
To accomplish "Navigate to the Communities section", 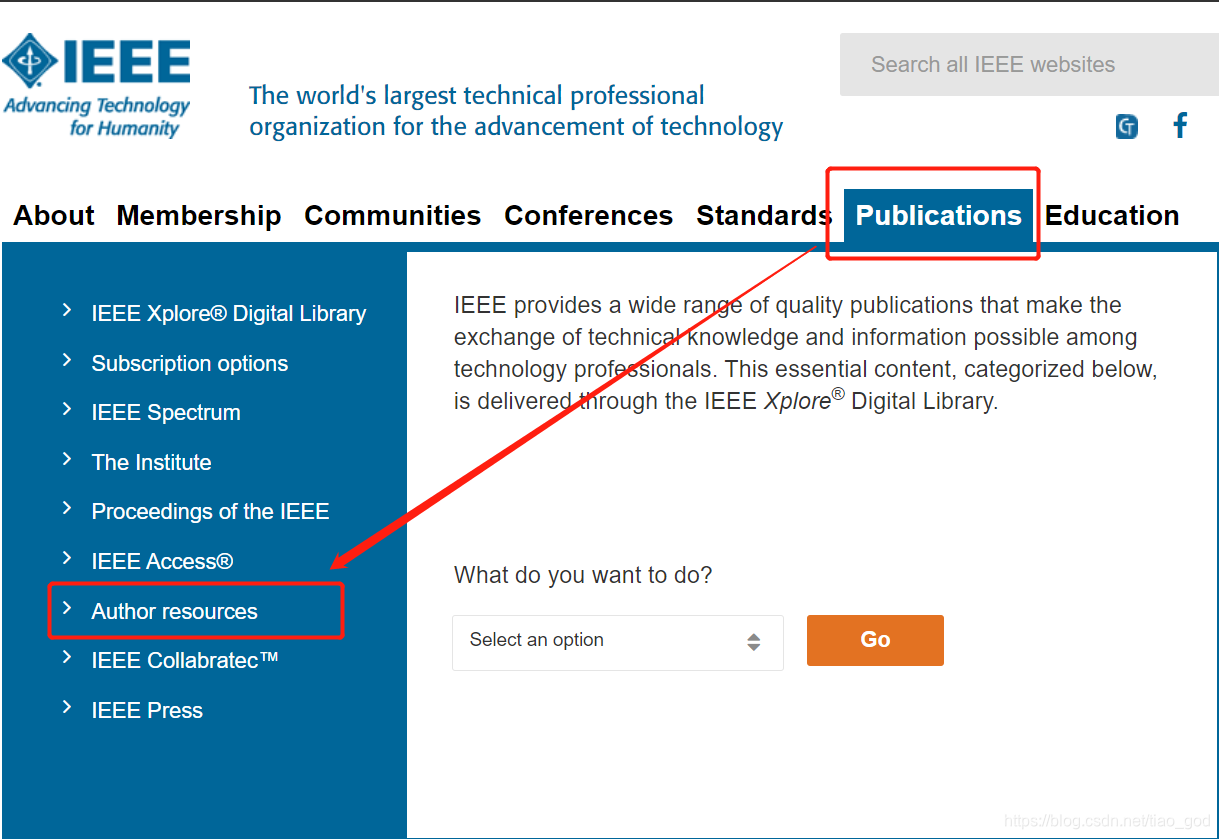I will [392, 215].
